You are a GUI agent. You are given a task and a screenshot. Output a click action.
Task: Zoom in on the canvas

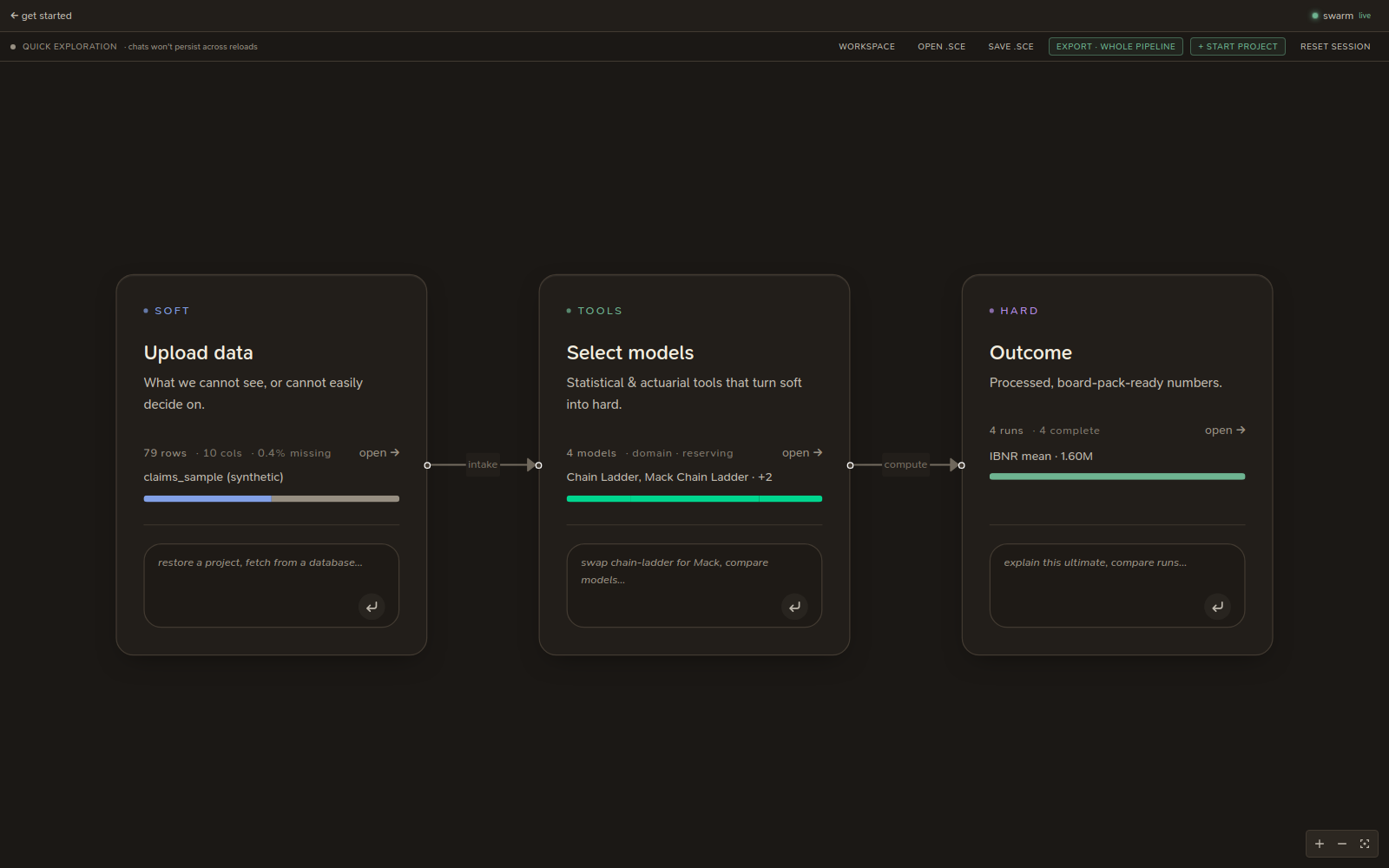click(x=1320, y=844)
